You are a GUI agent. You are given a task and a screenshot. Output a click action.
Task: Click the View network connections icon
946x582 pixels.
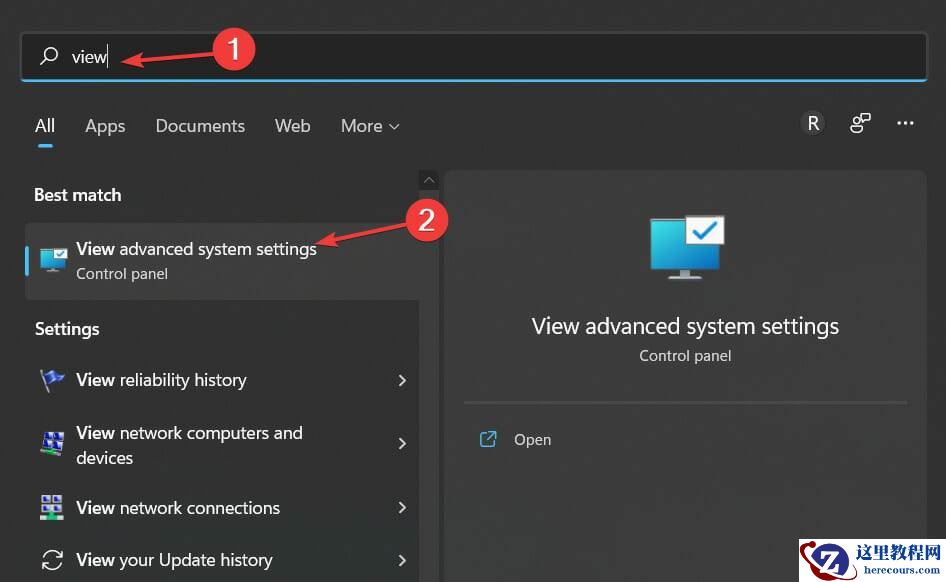[51, 508]
